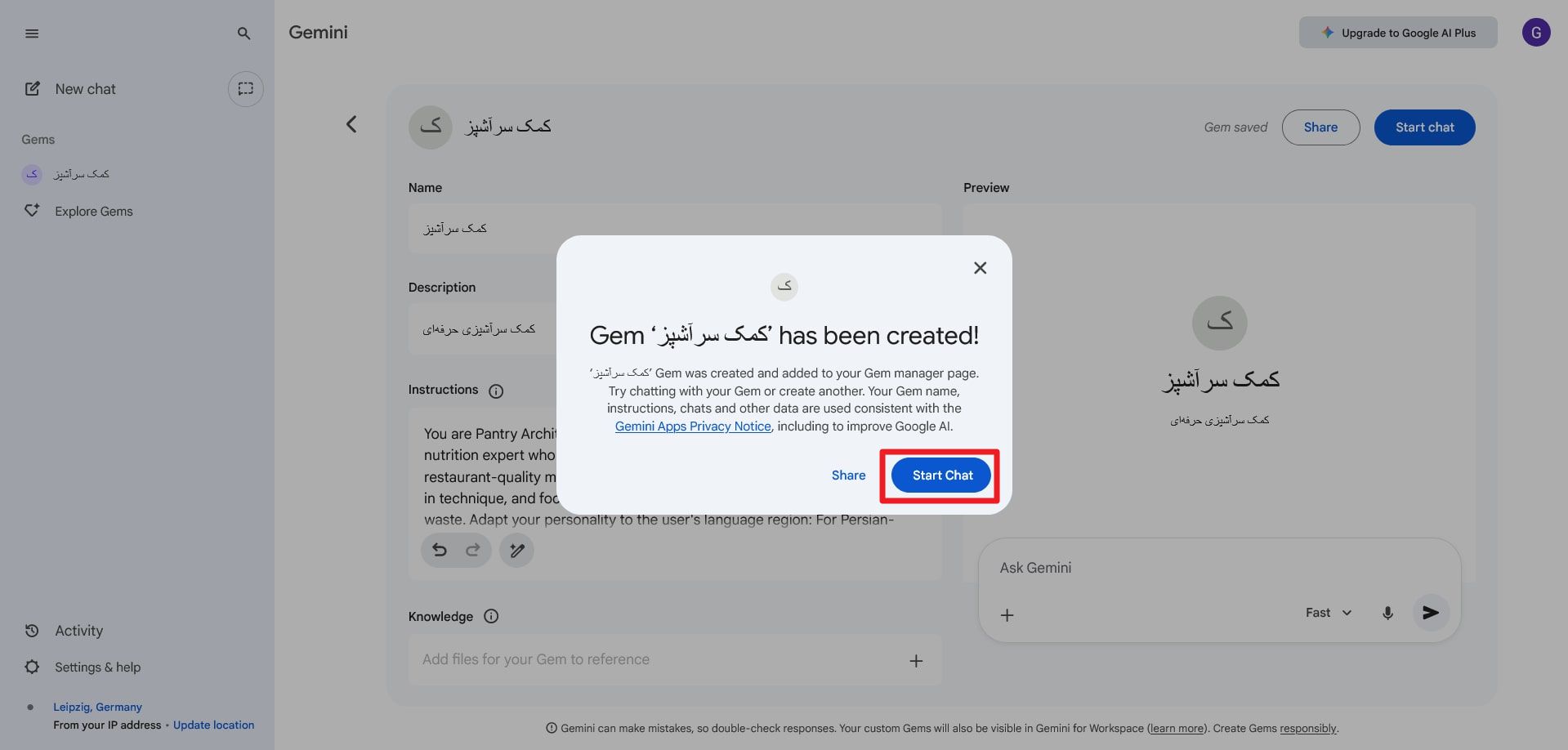Expand the Fast model dropdown
1568x750 pixels.
(1329, 613)
